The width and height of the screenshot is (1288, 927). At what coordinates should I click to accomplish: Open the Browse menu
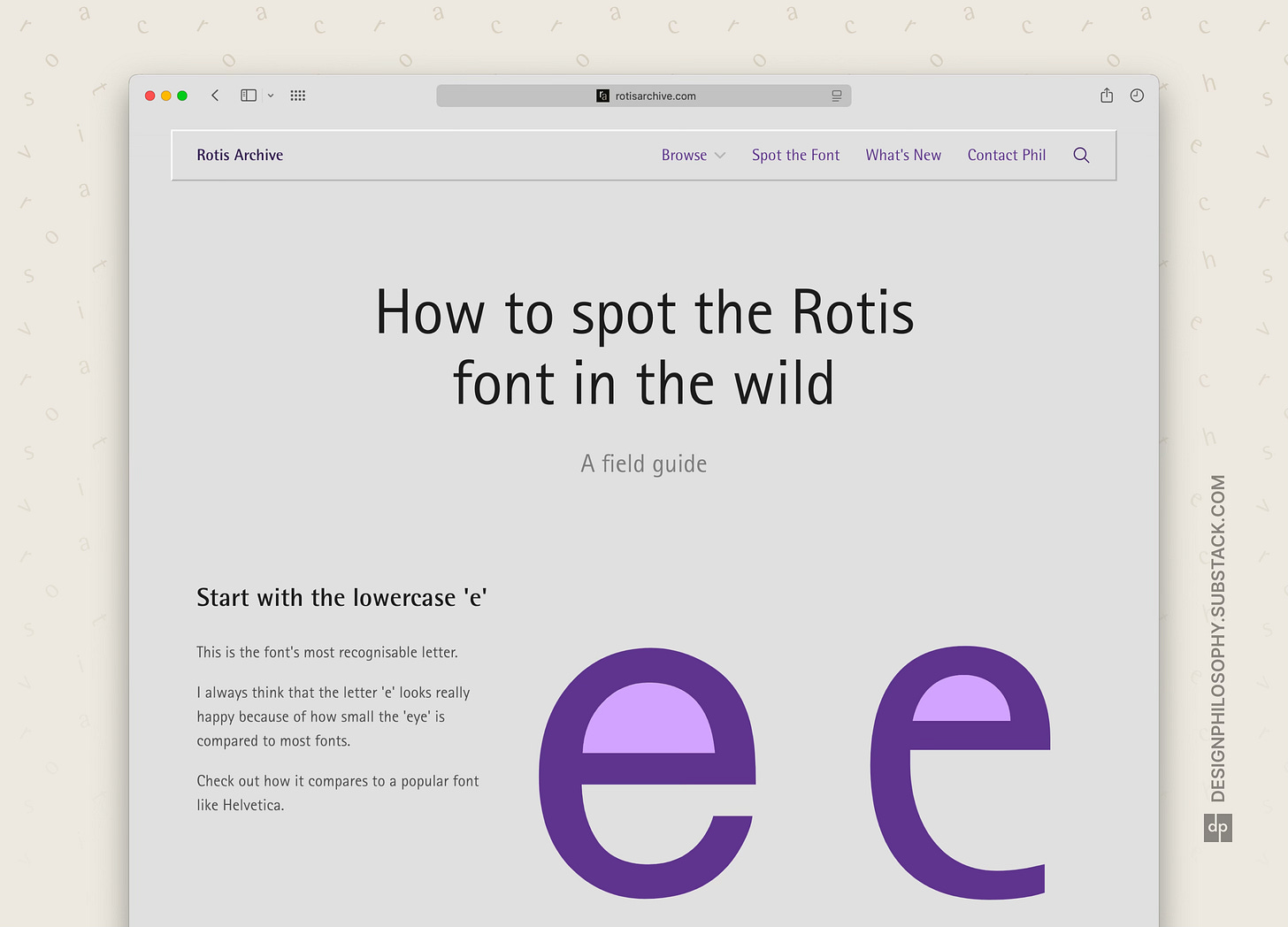[x=685, y=155]
